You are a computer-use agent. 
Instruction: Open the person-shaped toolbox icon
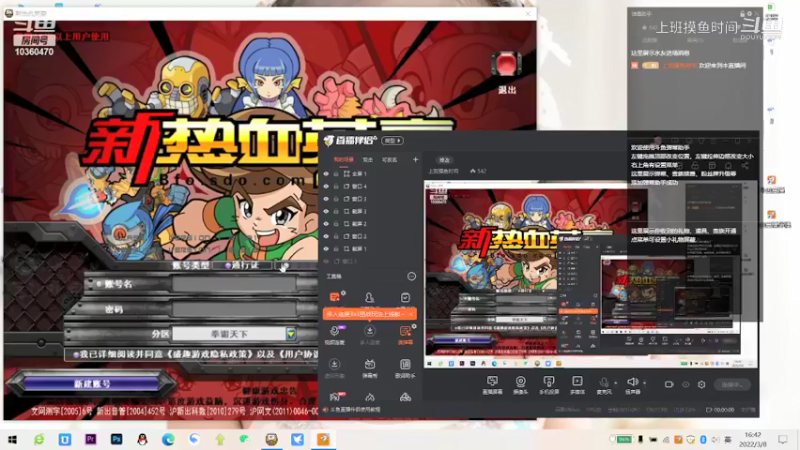tap(369, 297)
